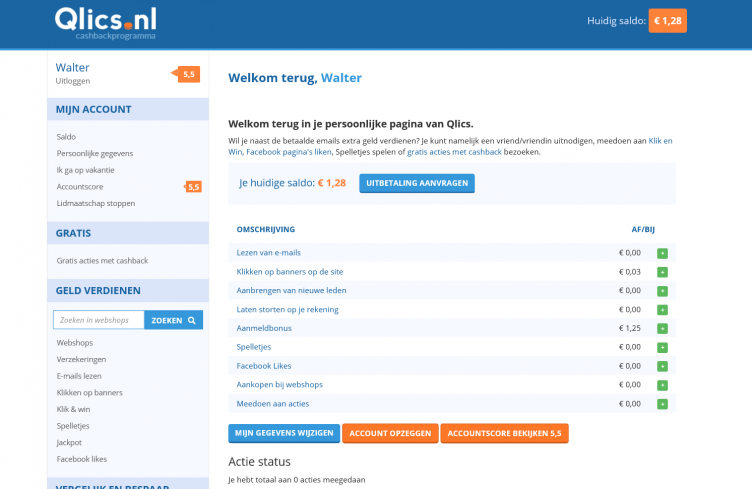Open Accountscore bekijken 5,5 button
Viewport: 752px width, 489px height.
coord(505,433)
